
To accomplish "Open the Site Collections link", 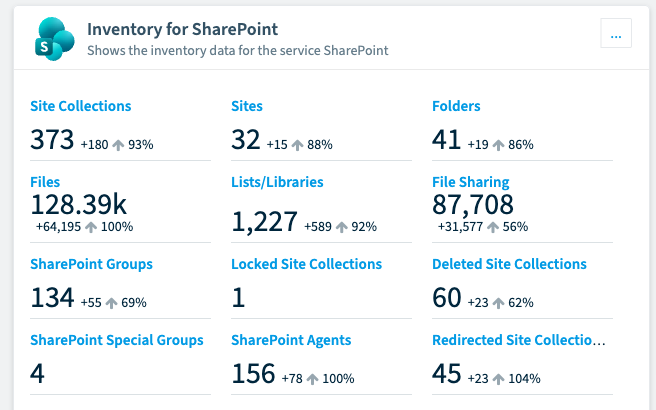I will [81, 106].
